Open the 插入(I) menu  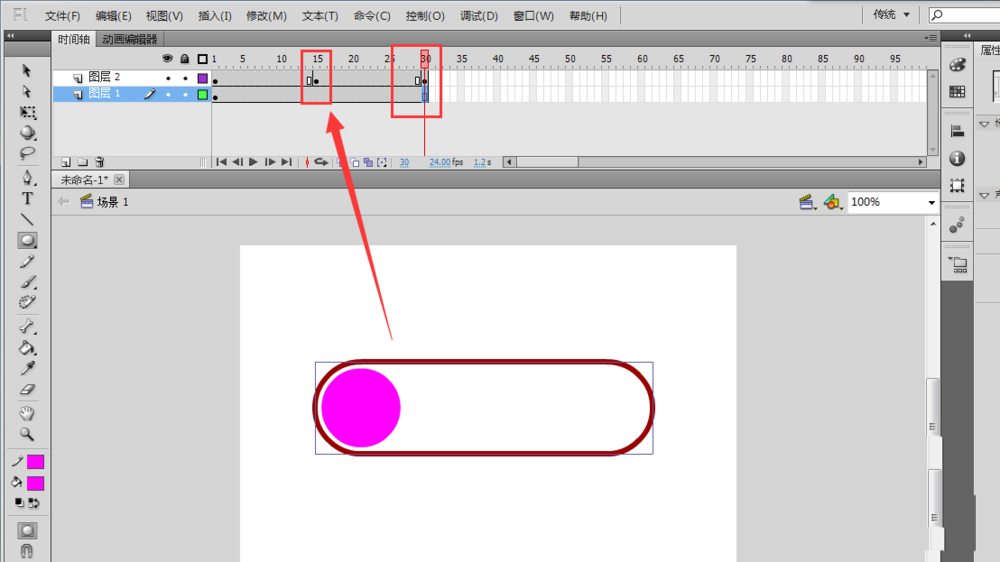point(215,16)
